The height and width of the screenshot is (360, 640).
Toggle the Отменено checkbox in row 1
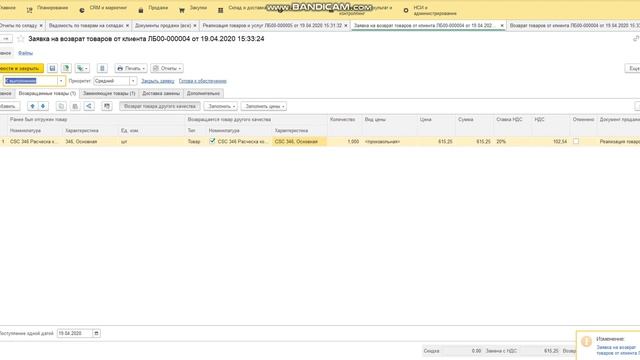click(576, 141)
